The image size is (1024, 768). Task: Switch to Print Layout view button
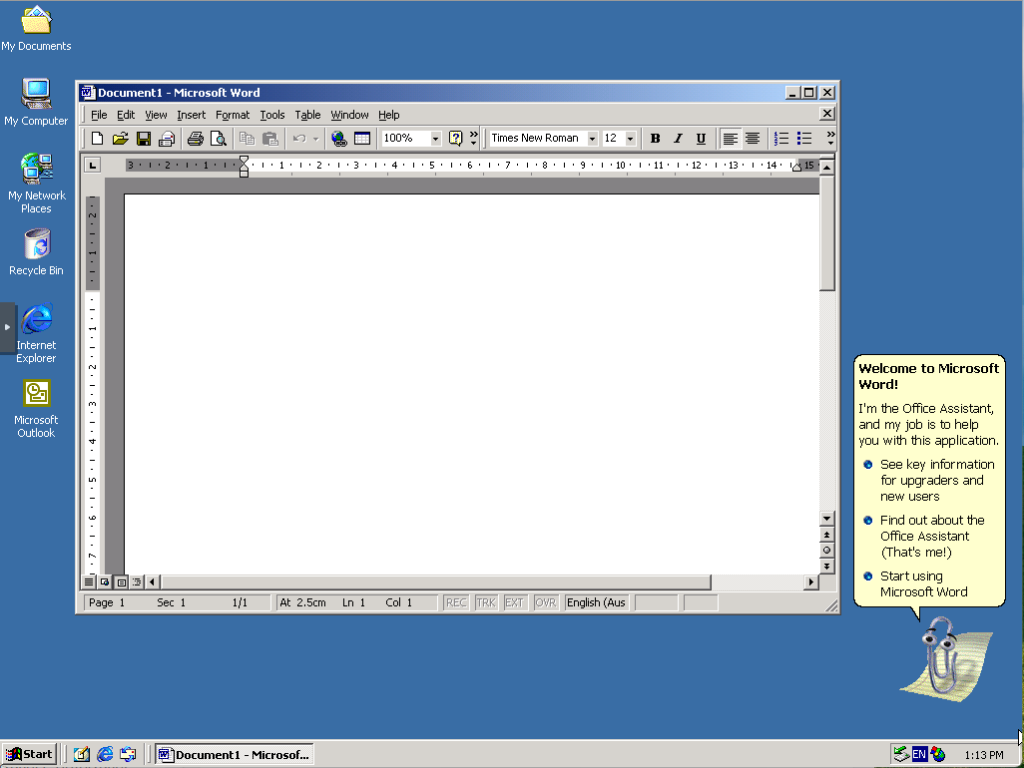click(x=121, y=582)
